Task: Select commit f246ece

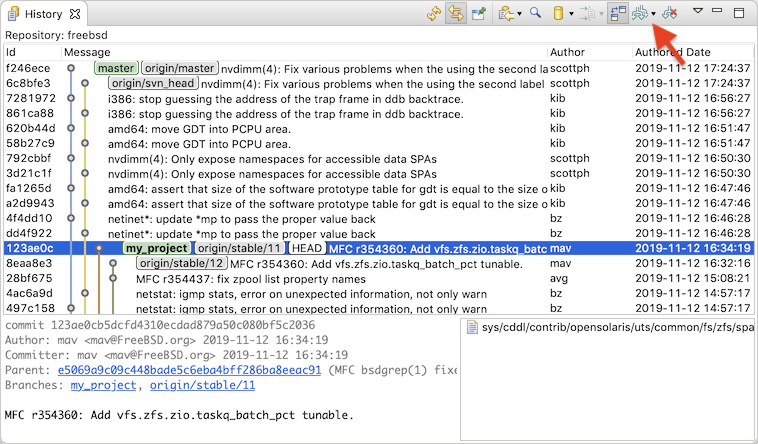Action: pos(378,68)
